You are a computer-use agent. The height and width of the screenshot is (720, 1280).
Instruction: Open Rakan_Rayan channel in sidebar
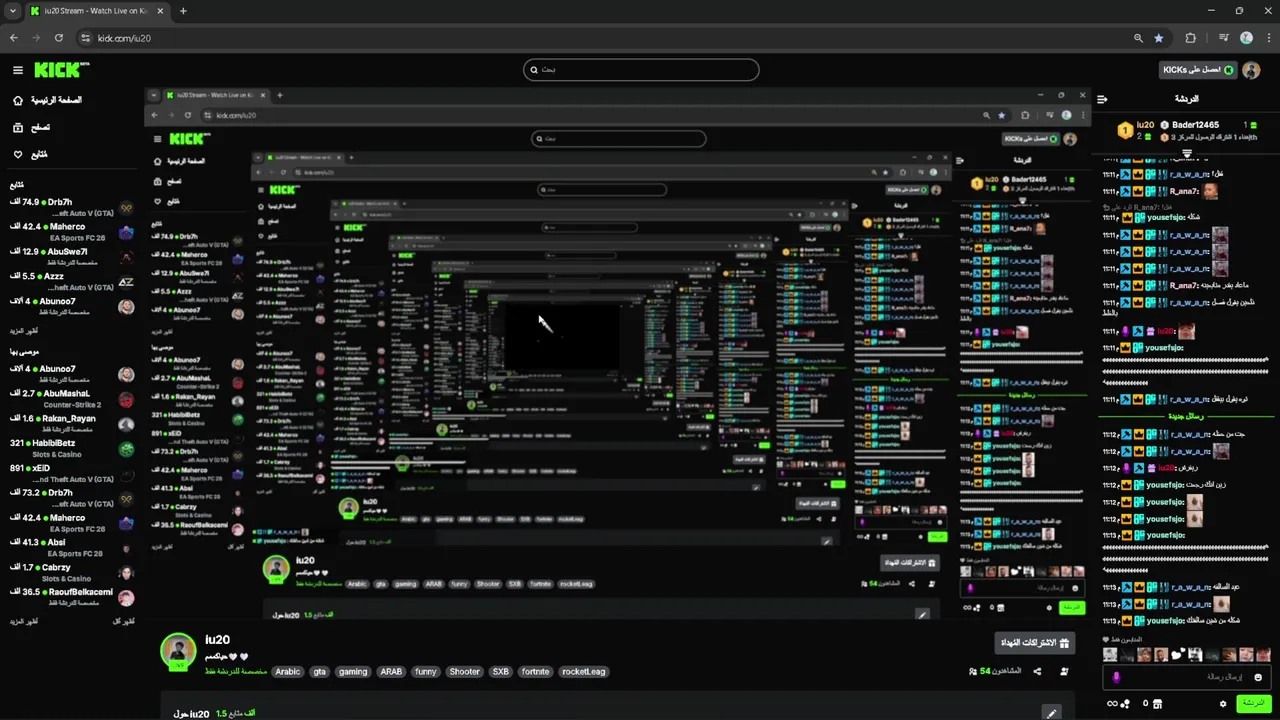coord(71,424)
